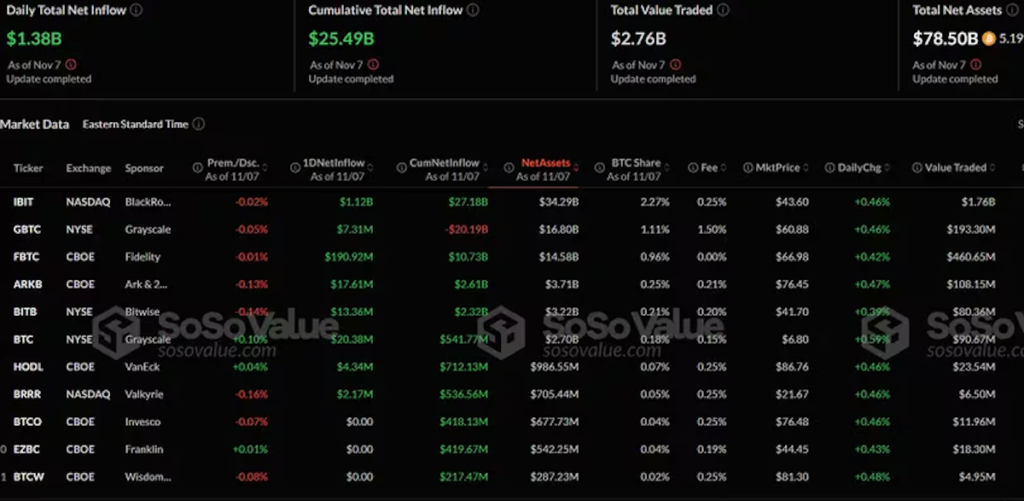Click the $78.50B total net assets figure

pyautogui.click(x=945, y=39)
